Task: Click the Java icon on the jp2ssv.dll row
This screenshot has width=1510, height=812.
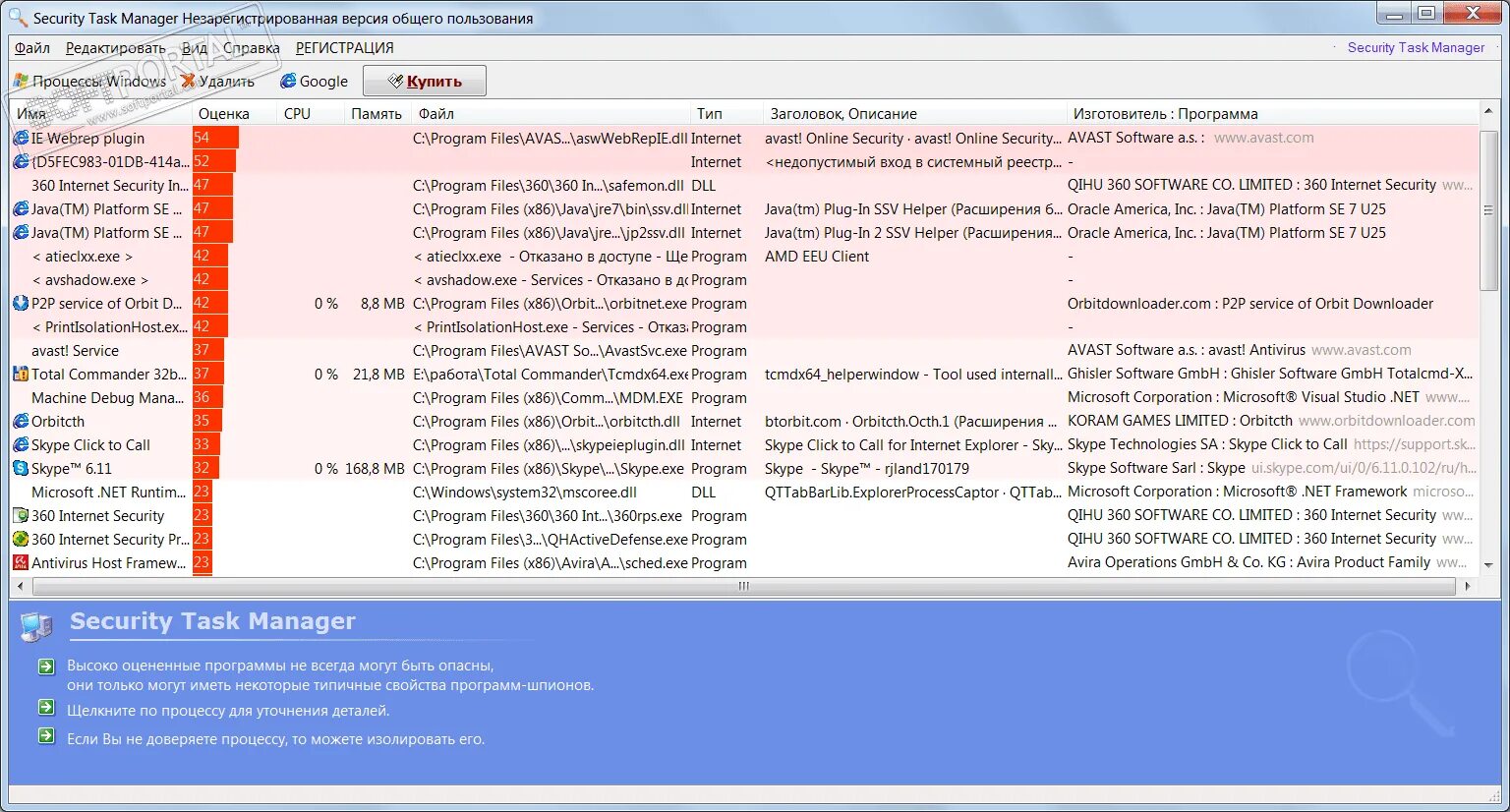Action: [21, 233]
